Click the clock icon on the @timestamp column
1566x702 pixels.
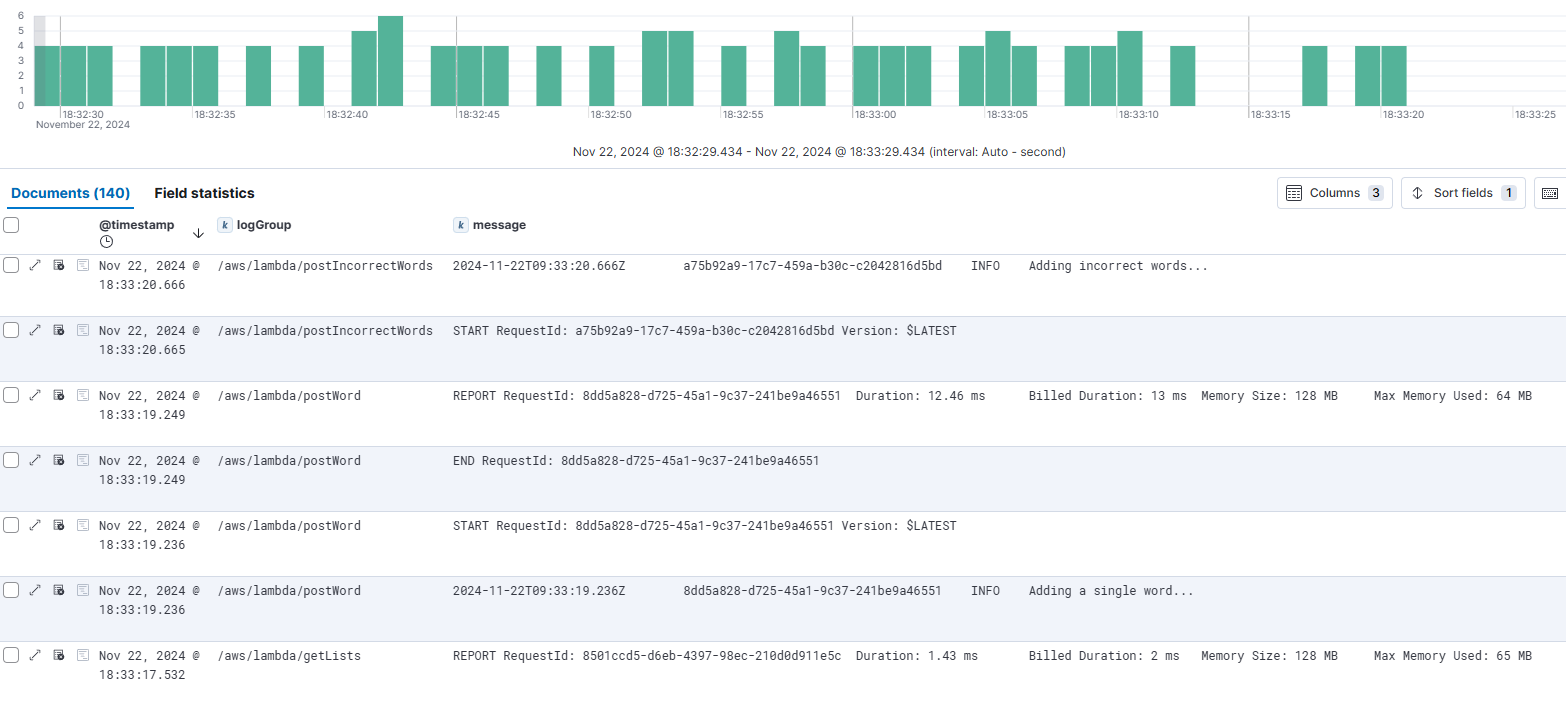point(105,240)
